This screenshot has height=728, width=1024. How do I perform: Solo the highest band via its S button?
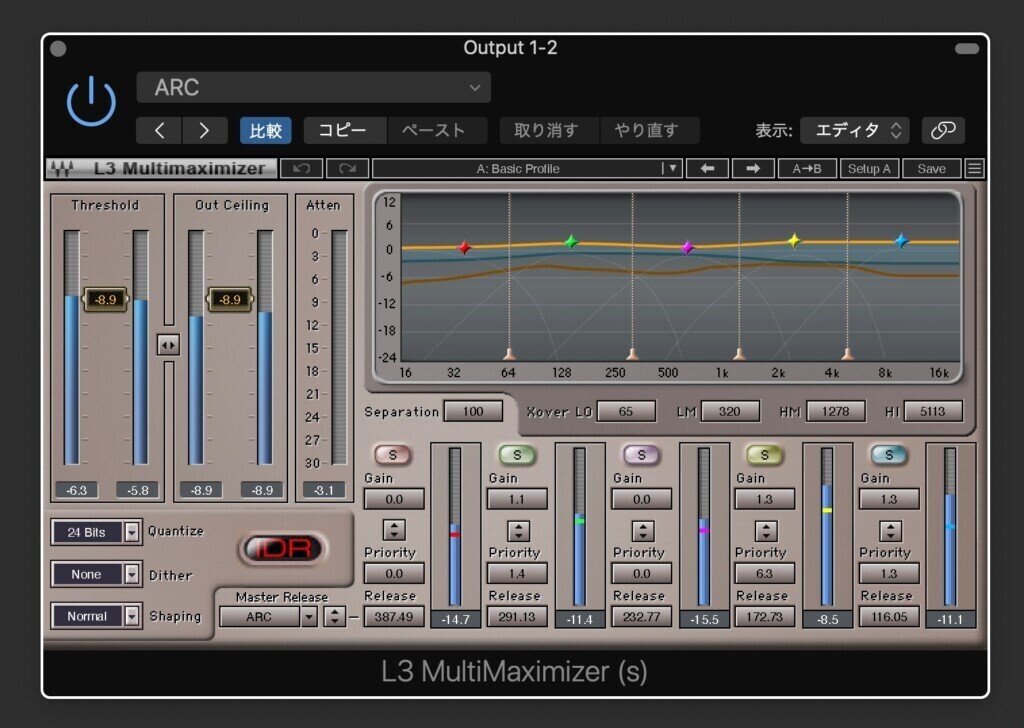coord(888,455)
